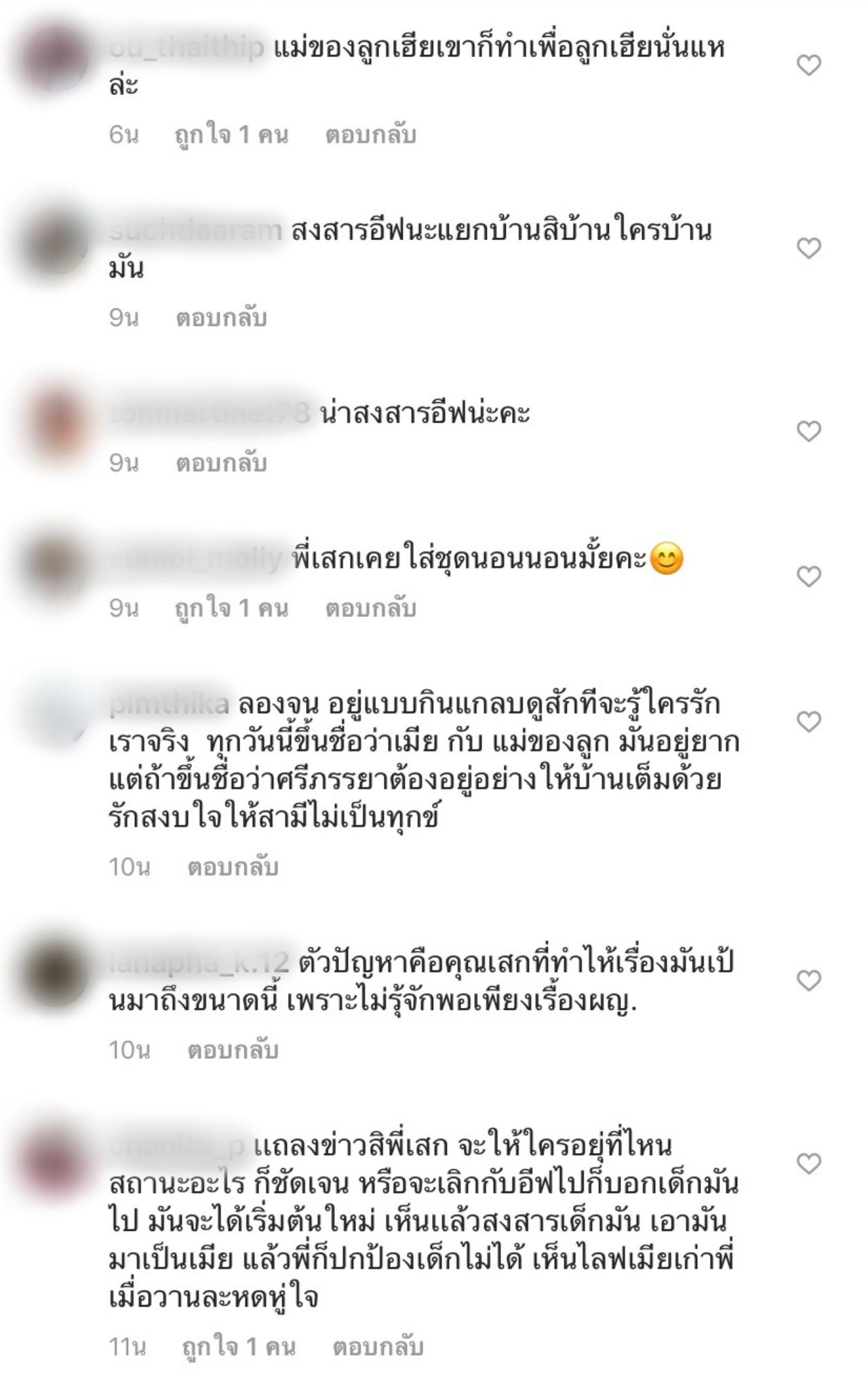Image resolution: width=868 pixels, height=1389 pixels.
Task: Reply to น่าสงสารอีฟน่ะคะ comment
Action: [221, 463]
